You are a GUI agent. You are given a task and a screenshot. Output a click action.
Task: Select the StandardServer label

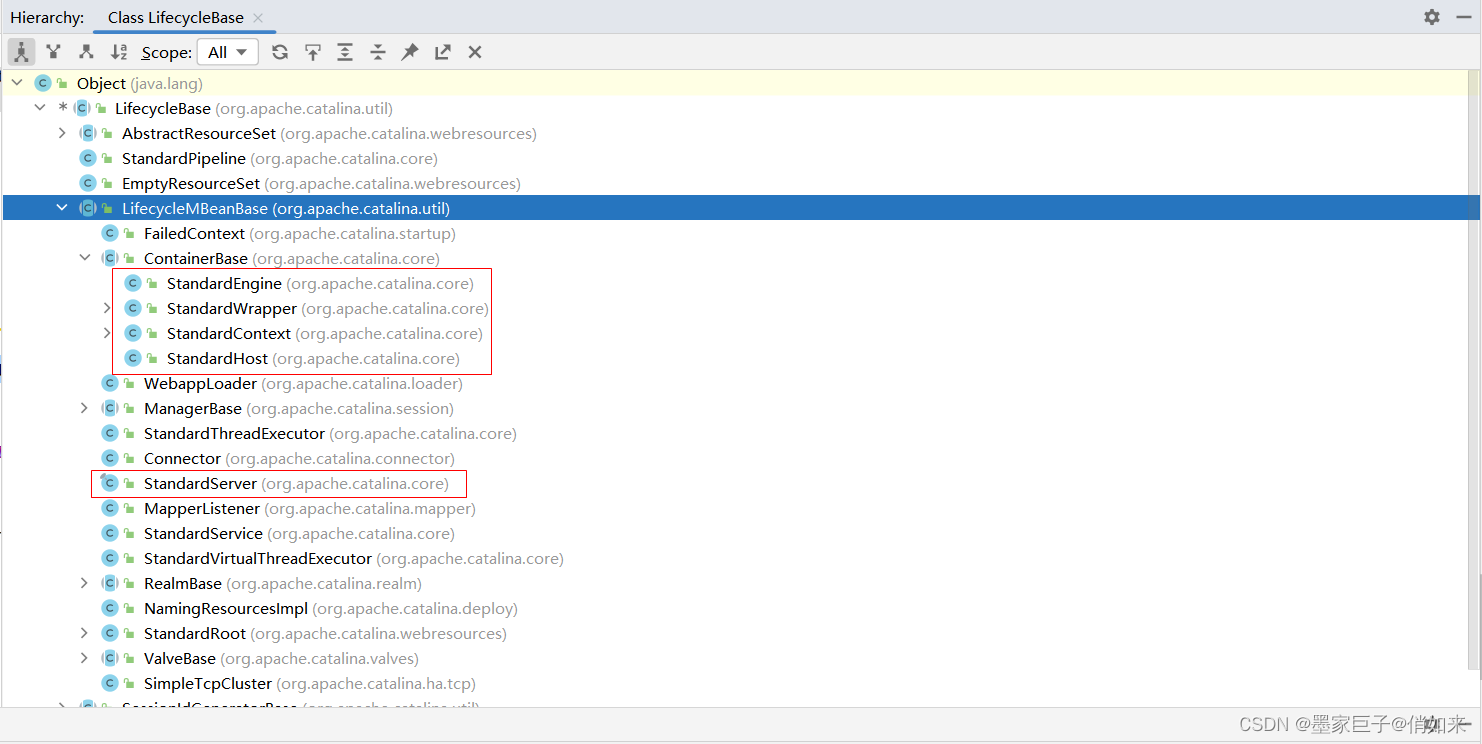pos(200,483)
